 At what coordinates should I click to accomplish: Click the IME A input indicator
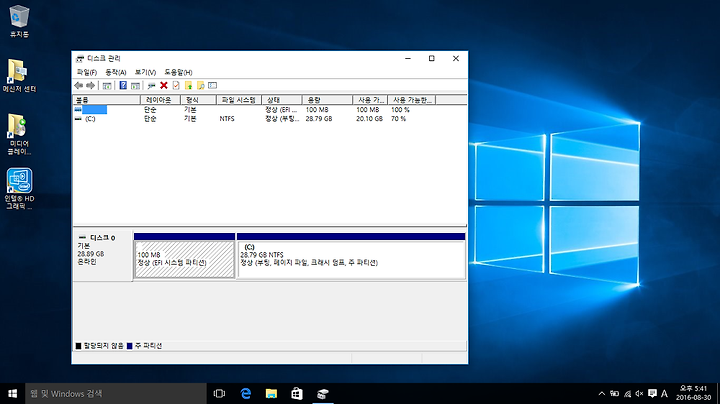tap(664, 393)
